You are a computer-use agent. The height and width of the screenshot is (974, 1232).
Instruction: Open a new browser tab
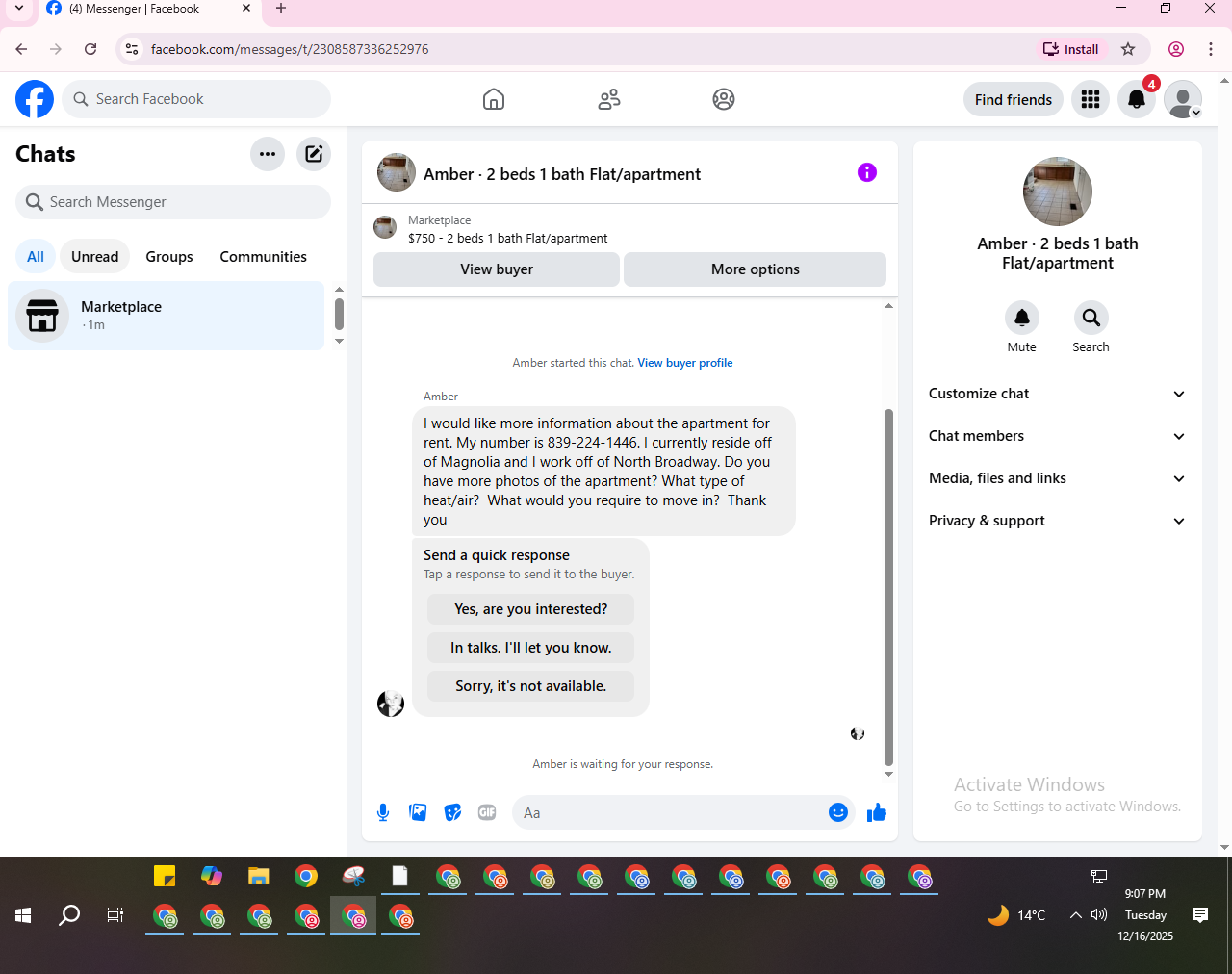[281, 9]
